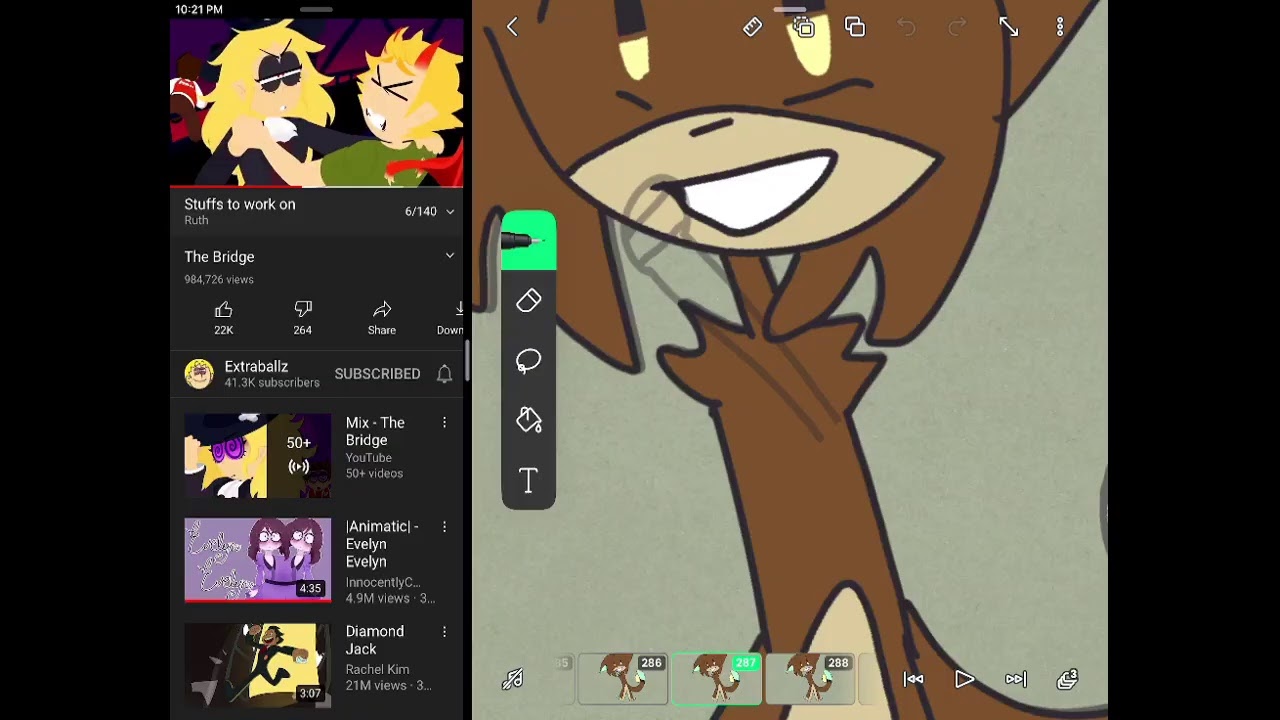This screenshot has width=1280, height=720.
Task: Expand the Stuffs to work on playlist
Action: click(x=450, y=211)
